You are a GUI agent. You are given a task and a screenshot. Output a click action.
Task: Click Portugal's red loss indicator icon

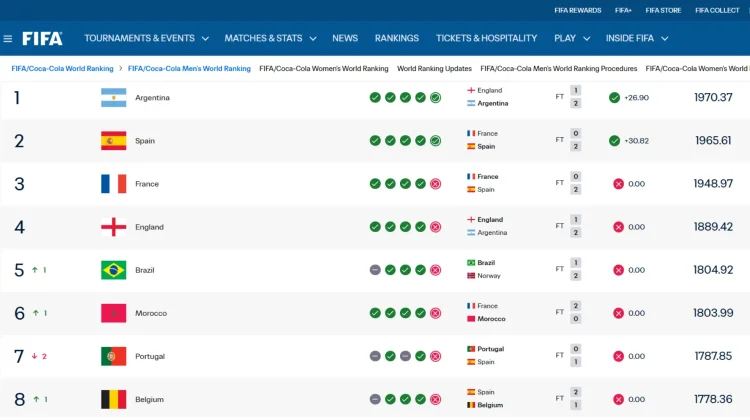click(435, 356)
